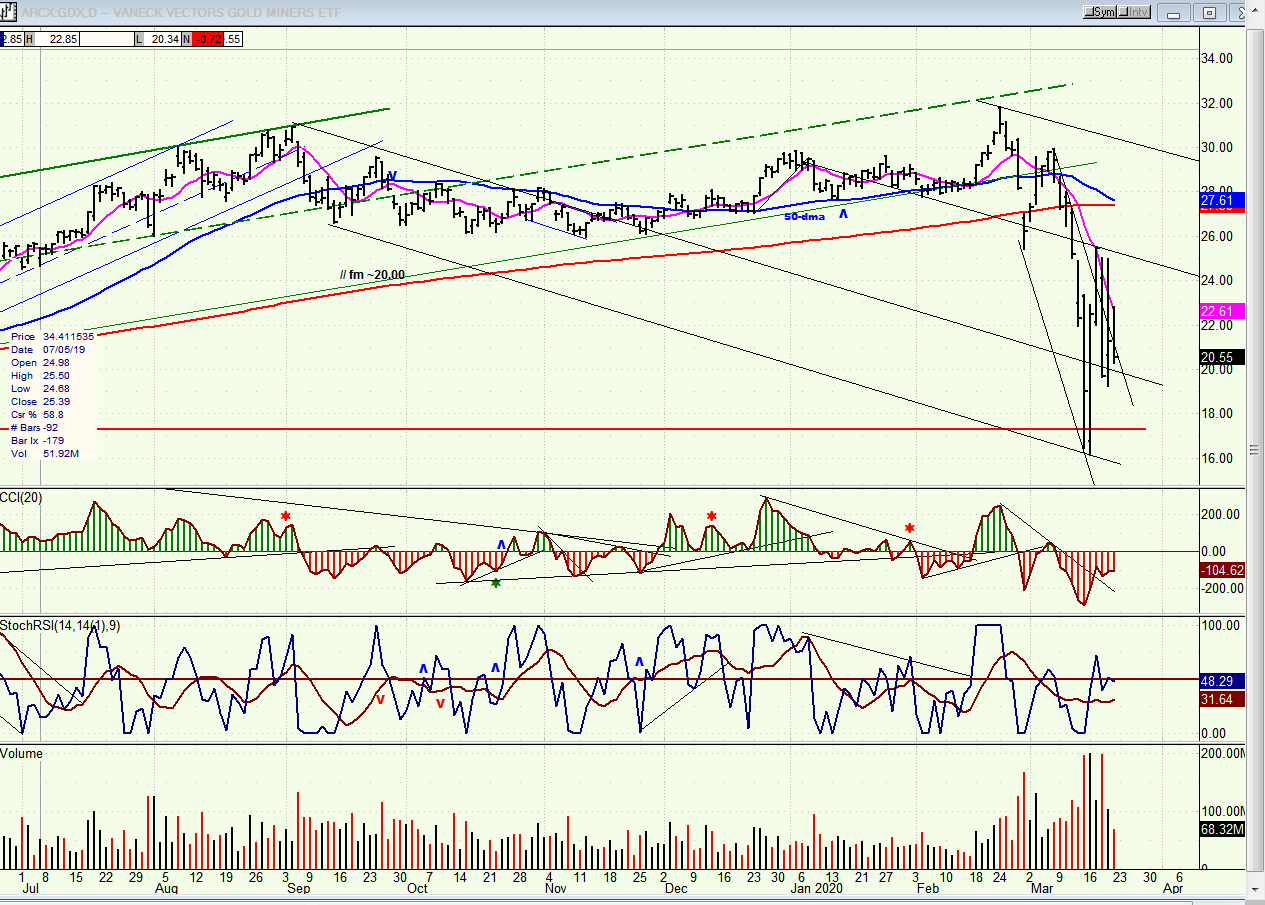Click the CCI value tag -104.62

[1223, 570]
